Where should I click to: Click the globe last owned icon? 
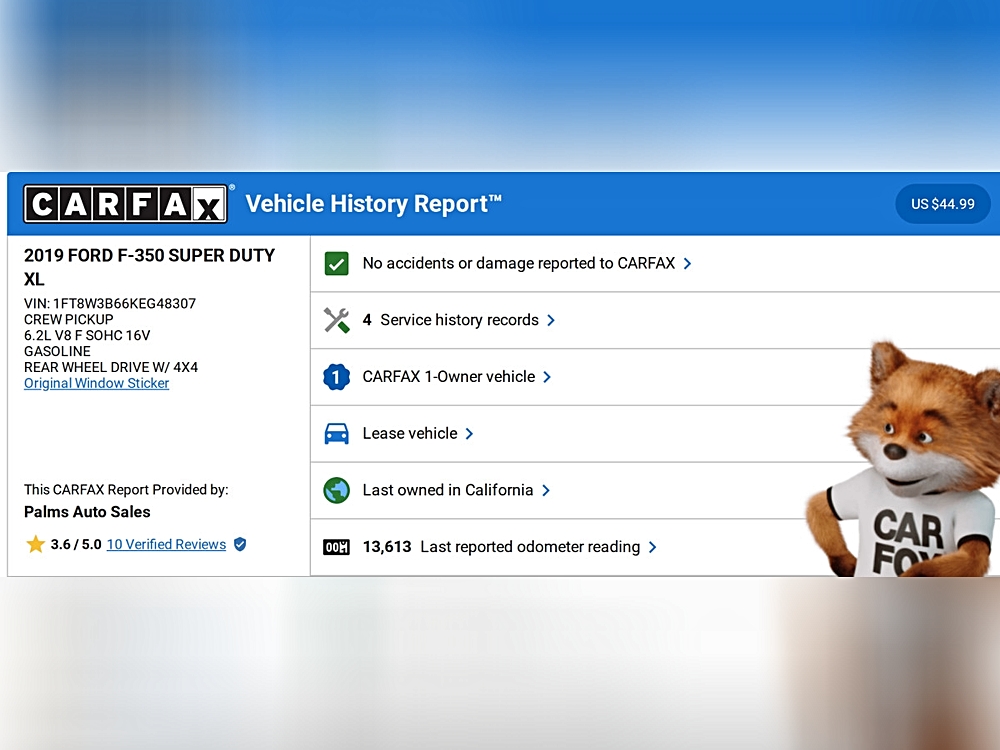[336, 490]
